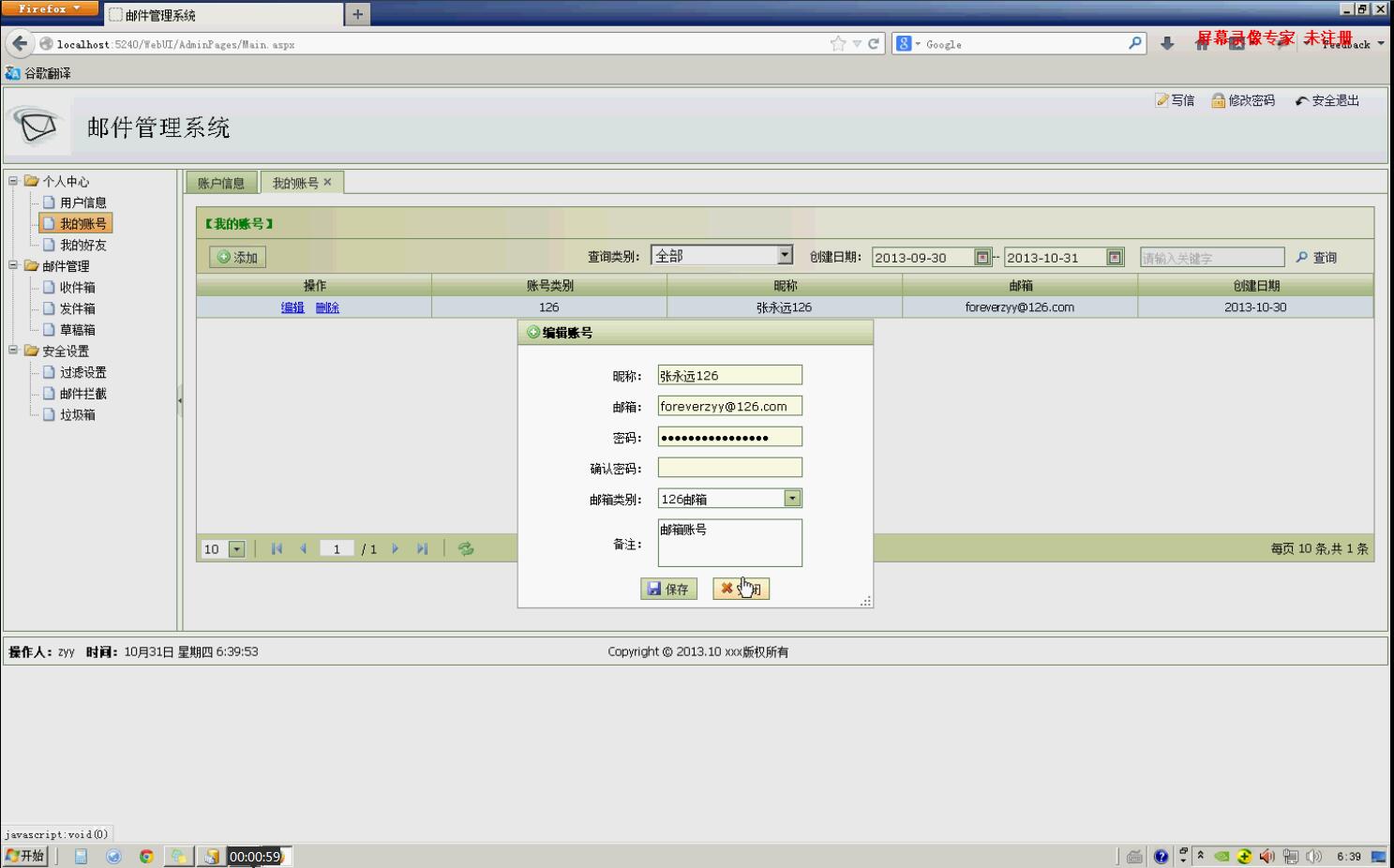This screenshot has width=1394, height=868.
Task: Go to the first page in pager
Action: [x=277, y=549]
